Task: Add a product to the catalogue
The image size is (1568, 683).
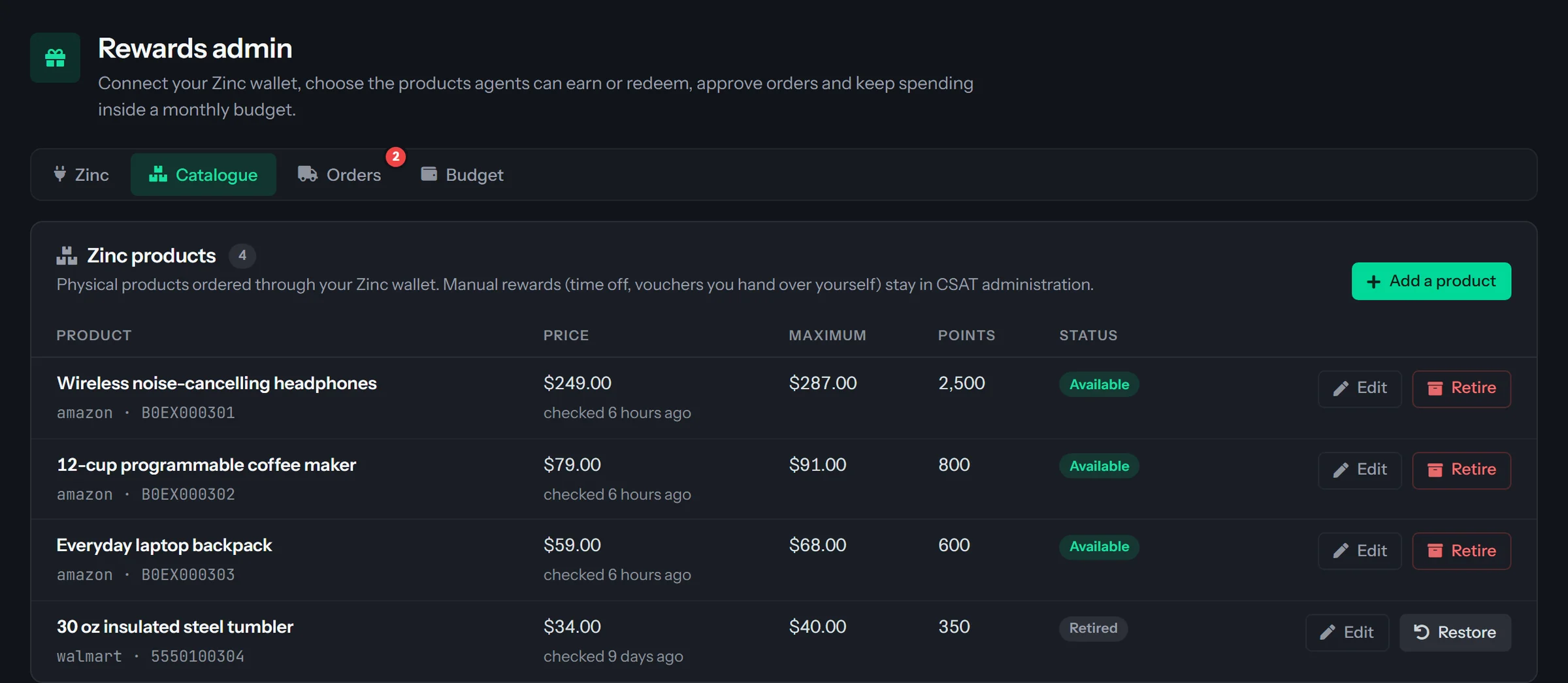Action: pyautogui.click(x=1431, y=281)
